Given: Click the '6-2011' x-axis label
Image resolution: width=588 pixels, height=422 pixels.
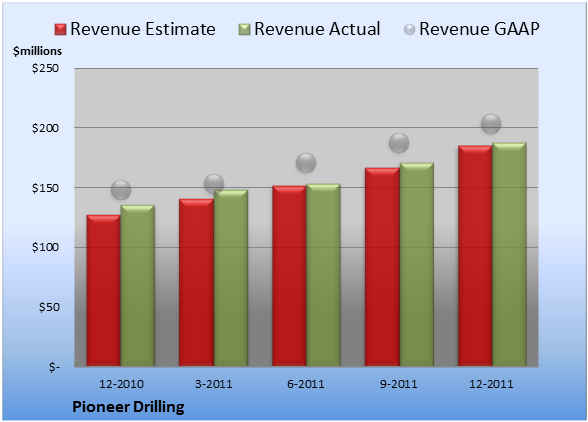Looking at the screenshot, I should 306,384.
